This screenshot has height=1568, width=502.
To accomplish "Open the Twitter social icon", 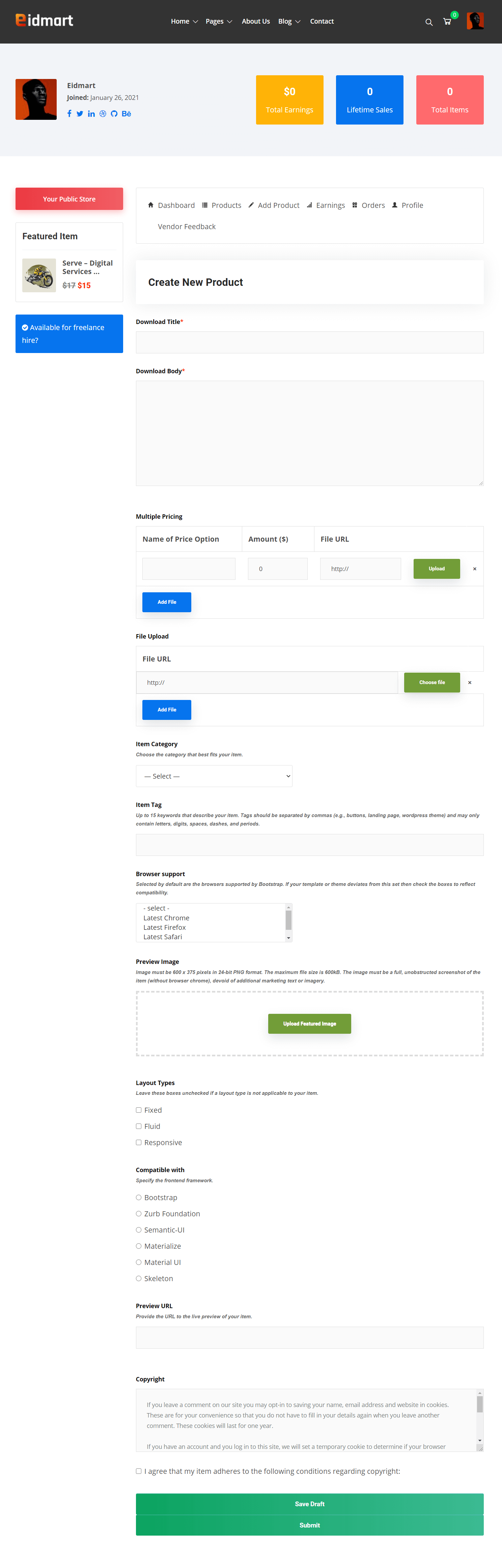I will click(x=80, y=113).
